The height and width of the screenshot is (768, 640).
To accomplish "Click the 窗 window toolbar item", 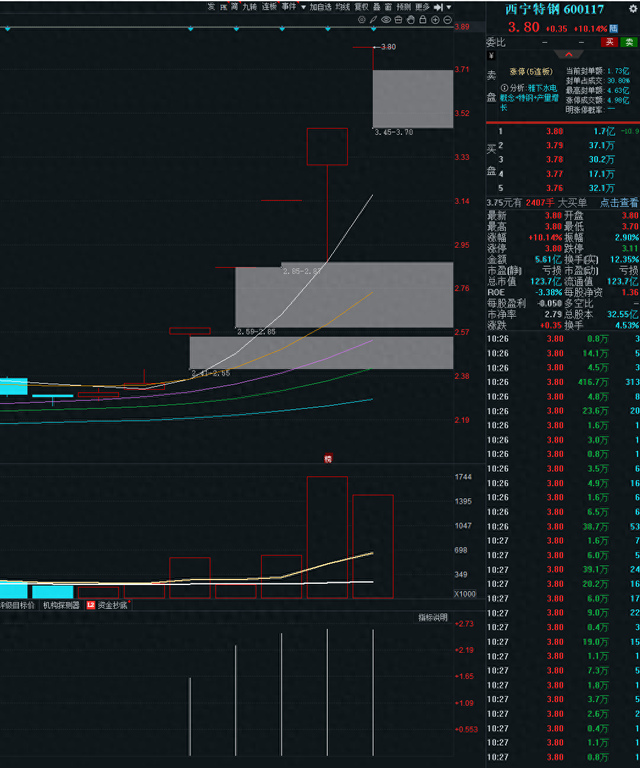I will (x=388, y=7).
